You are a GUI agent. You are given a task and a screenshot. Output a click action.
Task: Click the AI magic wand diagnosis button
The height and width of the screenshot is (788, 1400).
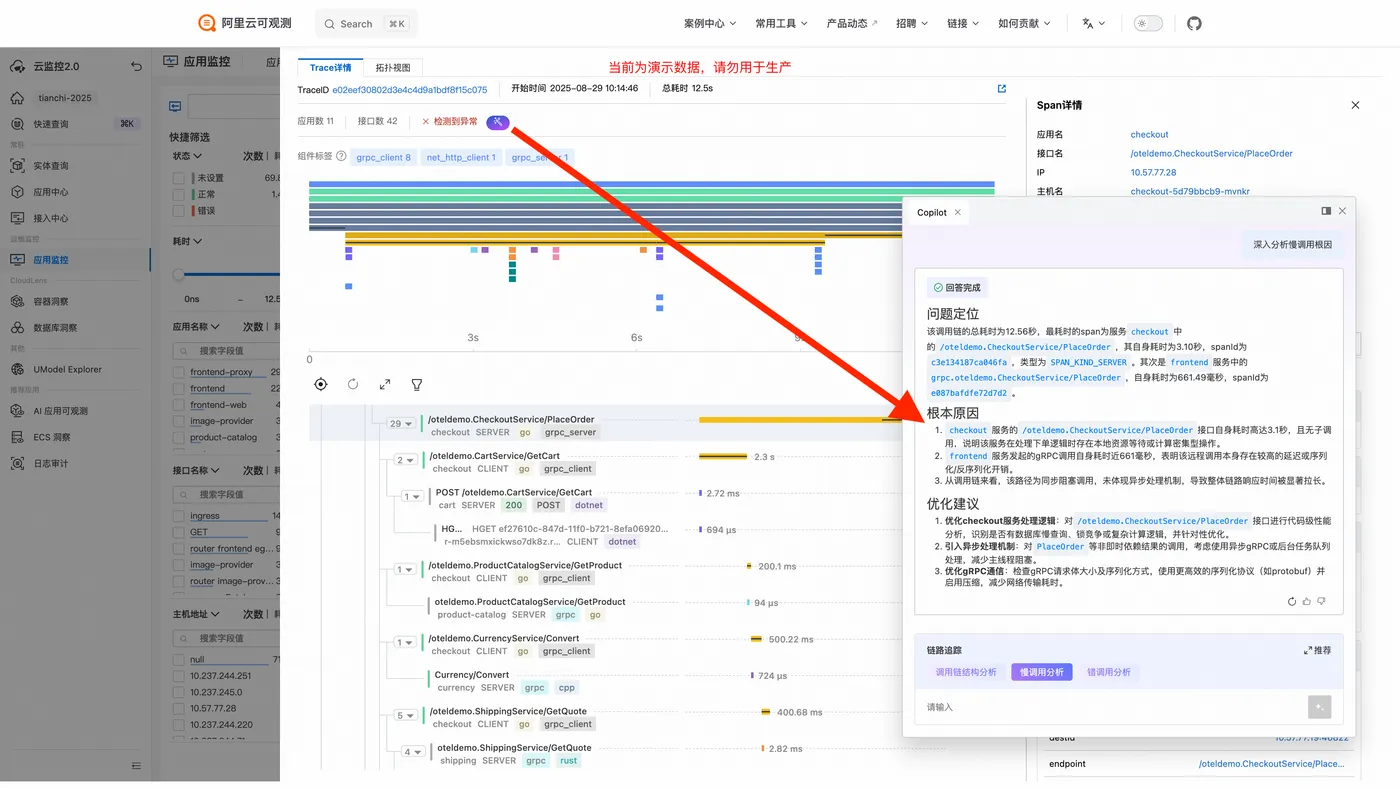tap(498, 122)
